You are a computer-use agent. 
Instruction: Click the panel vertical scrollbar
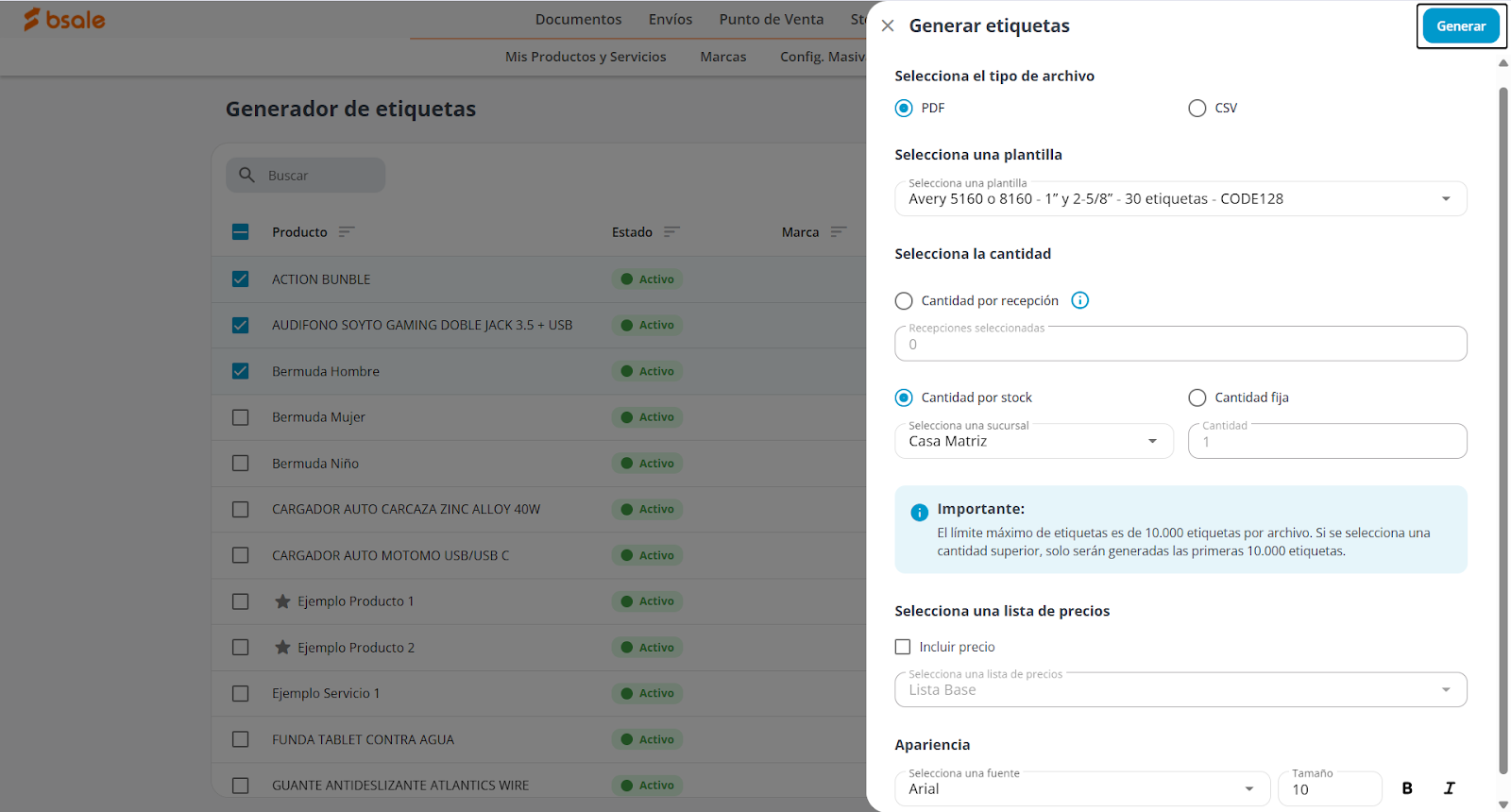[x=1503, y=430]
